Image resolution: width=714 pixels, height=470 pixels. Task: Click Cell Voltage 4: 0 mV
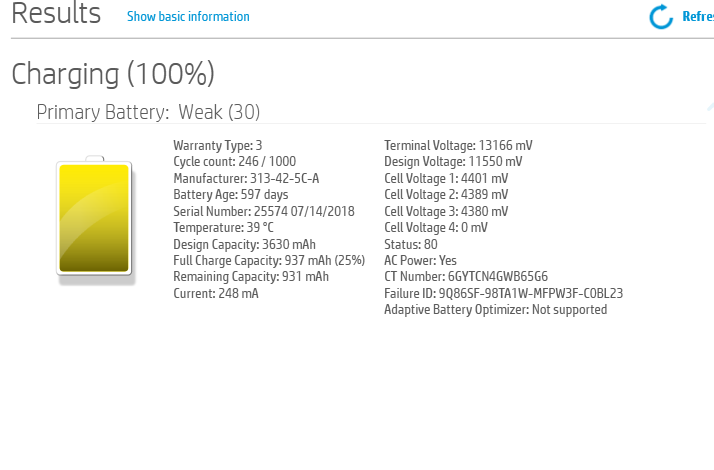tap(436, 227)
